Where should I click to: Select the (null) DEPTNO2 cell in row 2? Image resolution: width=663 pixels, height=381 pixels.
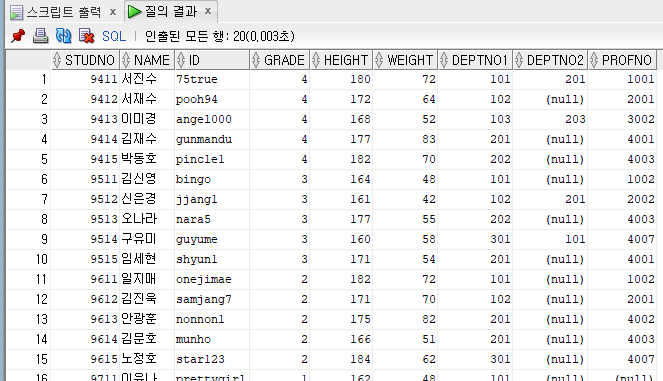[550, 99]
